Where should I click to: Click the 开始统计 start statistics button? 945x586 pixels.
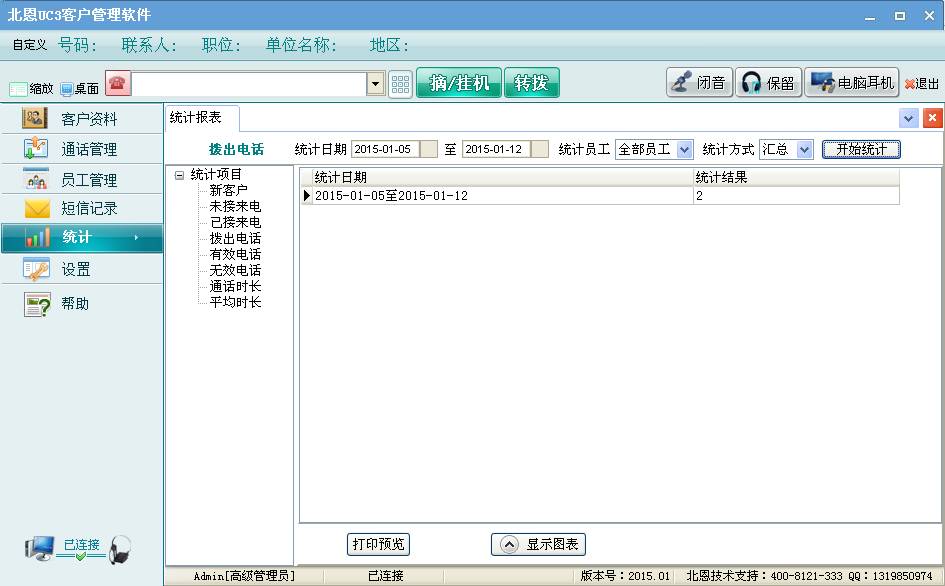coord(861,149)
